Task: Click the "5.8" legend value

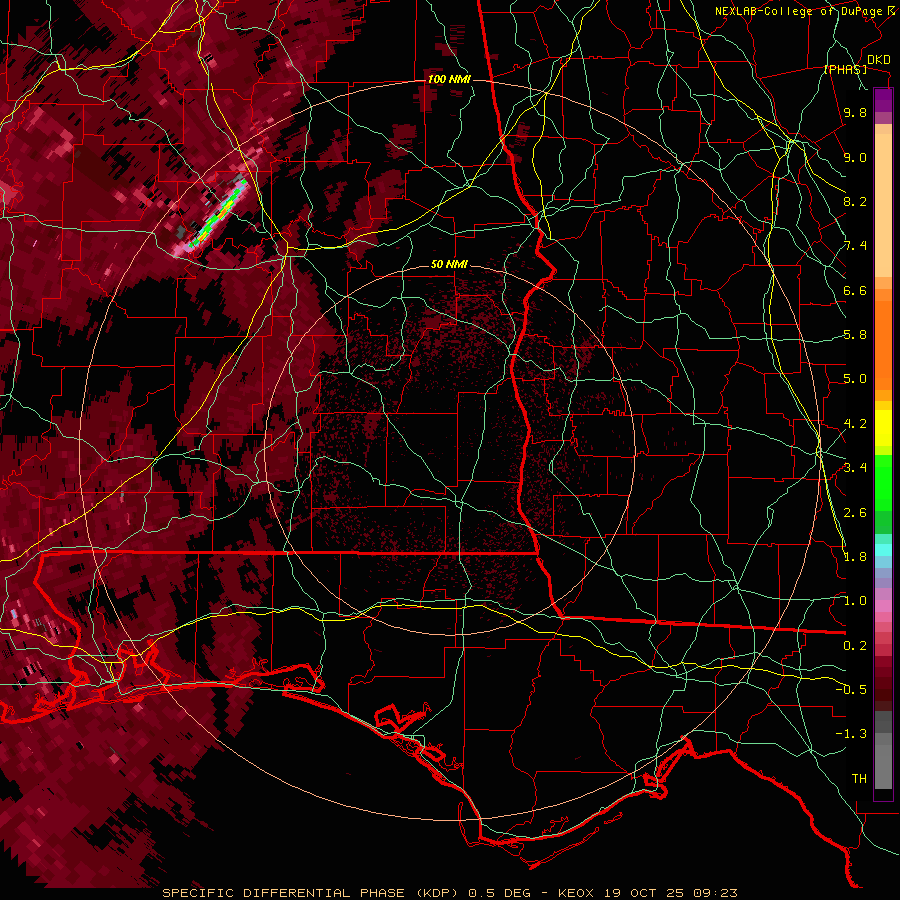Action: pyautogui.click(x=855, y=335)
